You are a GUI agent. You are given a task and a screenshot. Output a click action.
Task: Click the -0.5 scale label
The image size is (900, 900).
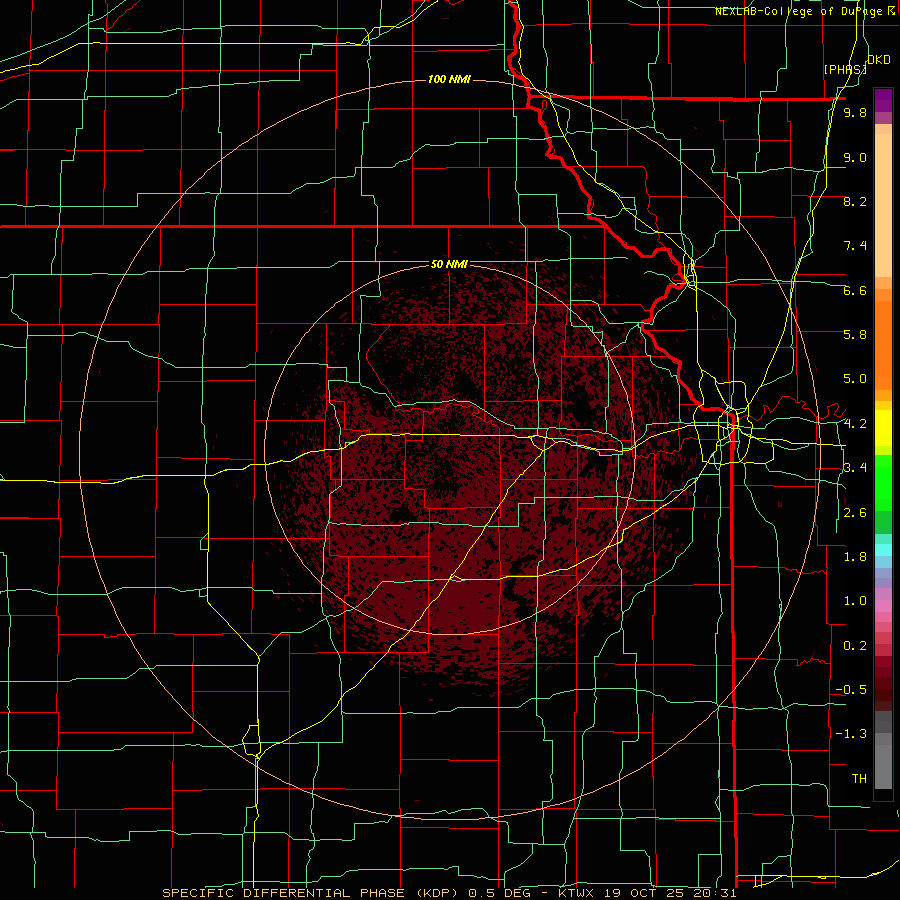tap(851, 690)
